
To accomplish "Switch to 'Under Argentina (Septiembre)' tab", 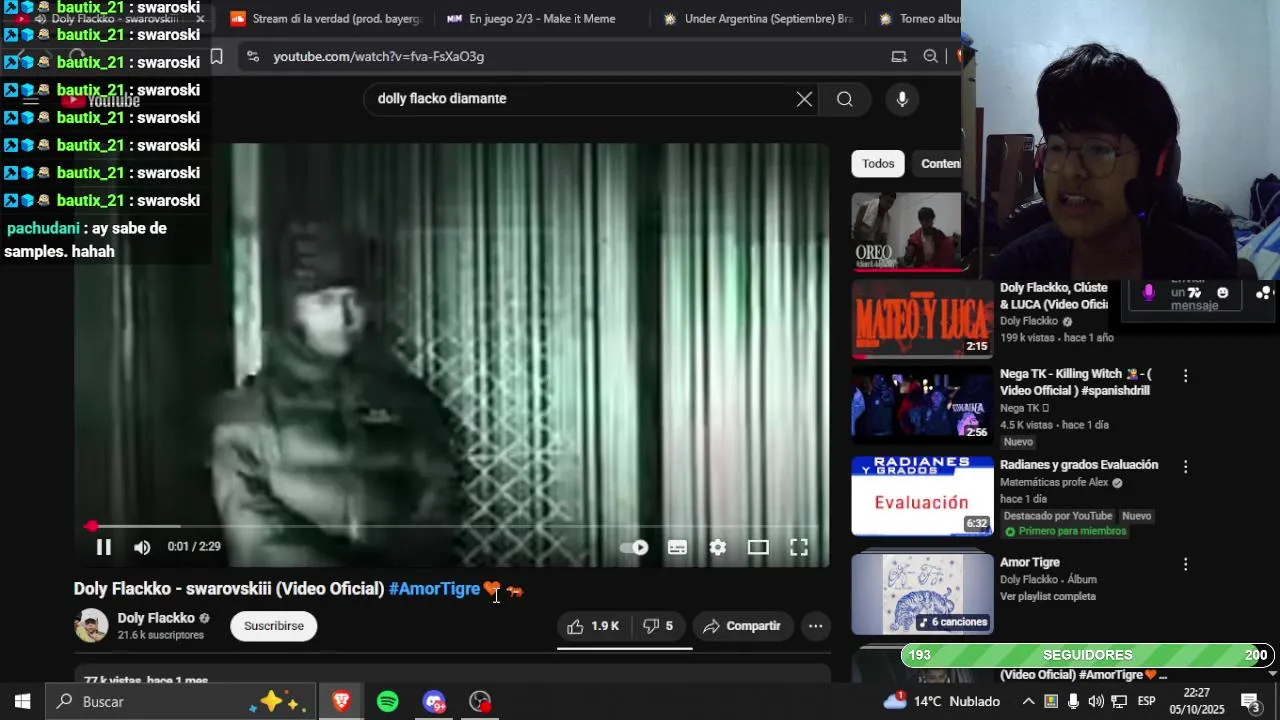I will coord(758,19).
